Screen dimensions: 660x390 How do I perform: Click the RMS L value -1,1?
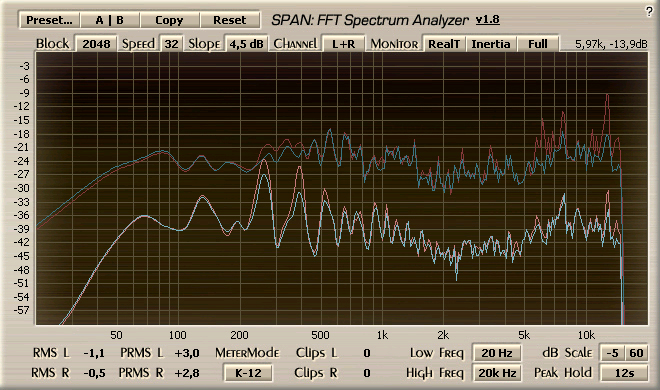(94, 353)
